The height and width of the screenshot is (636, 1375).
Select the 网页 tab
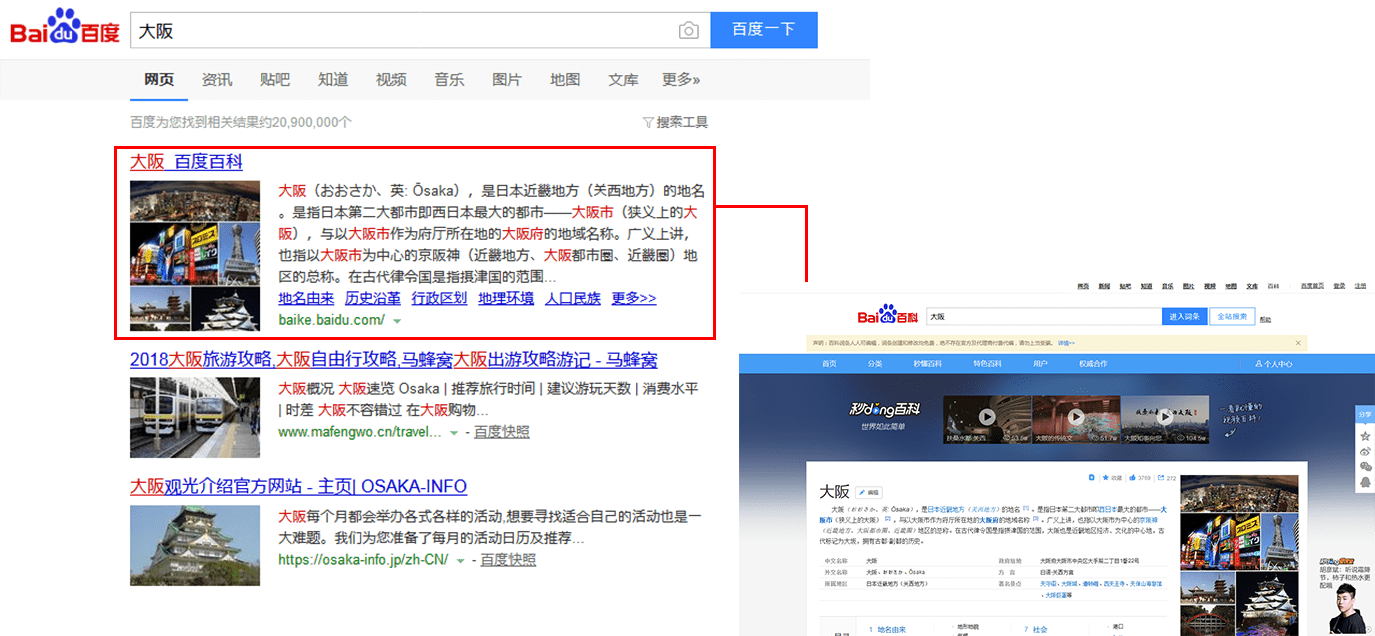(159, 80)
